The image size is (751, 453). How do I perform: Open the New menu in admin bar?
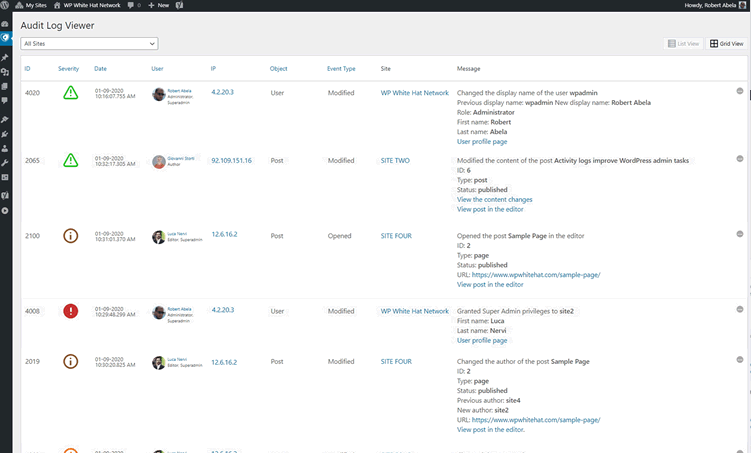tap(158, 5)
